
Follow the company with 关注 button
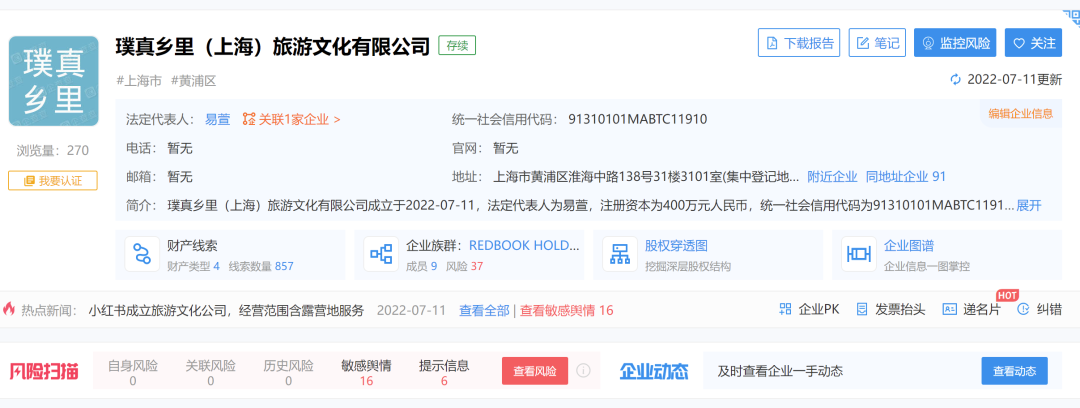pyautogui.click(x=1033, y=43)
